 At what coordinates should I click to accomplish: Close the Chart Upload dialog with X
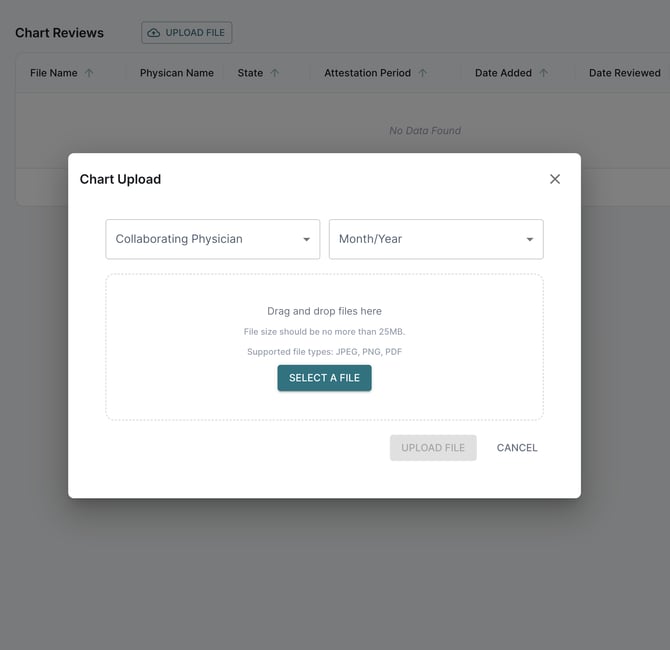pos(555,179)
